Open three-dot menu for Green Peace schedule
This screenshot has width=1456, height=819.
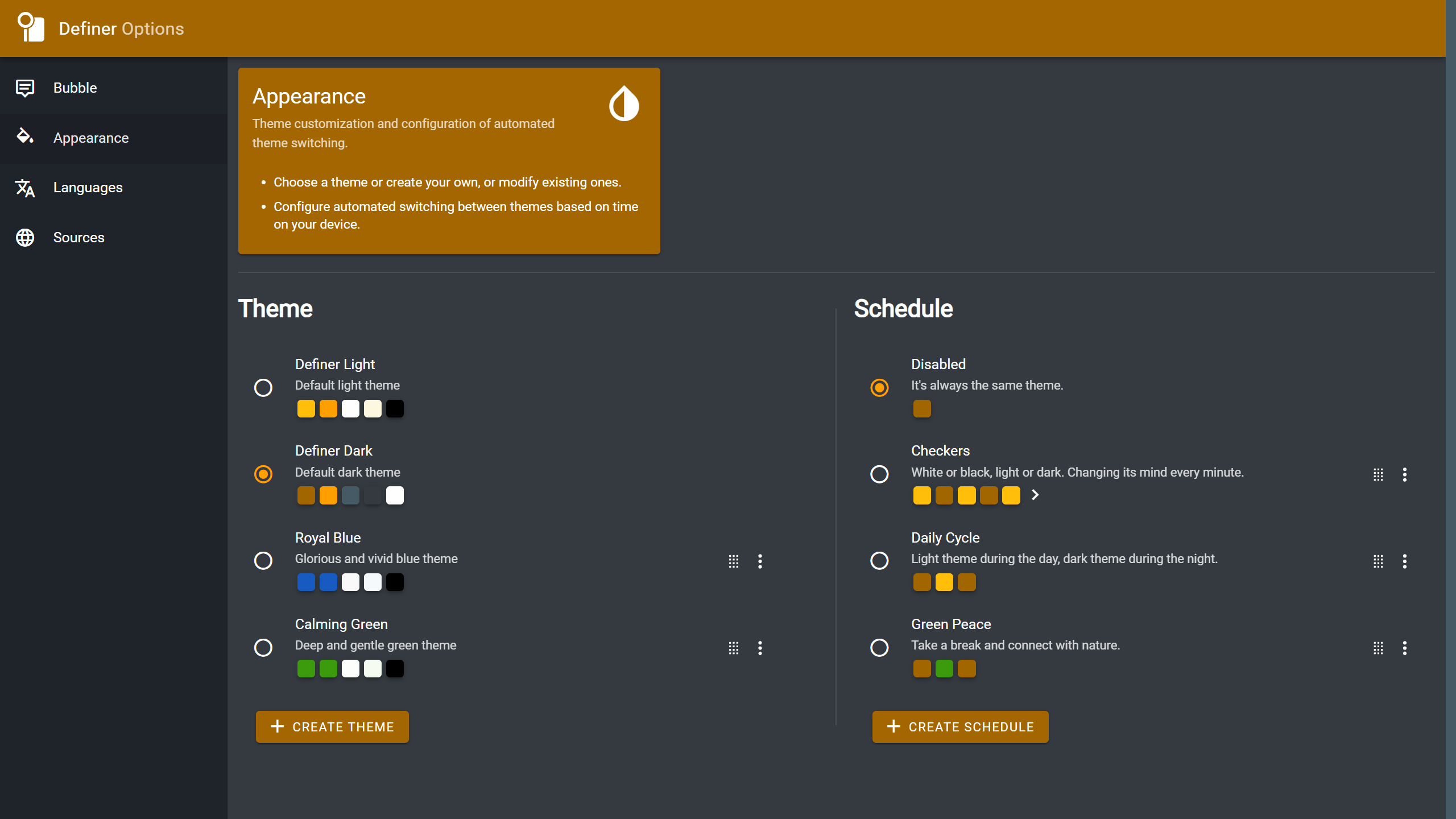click(x=1404, y=648)
